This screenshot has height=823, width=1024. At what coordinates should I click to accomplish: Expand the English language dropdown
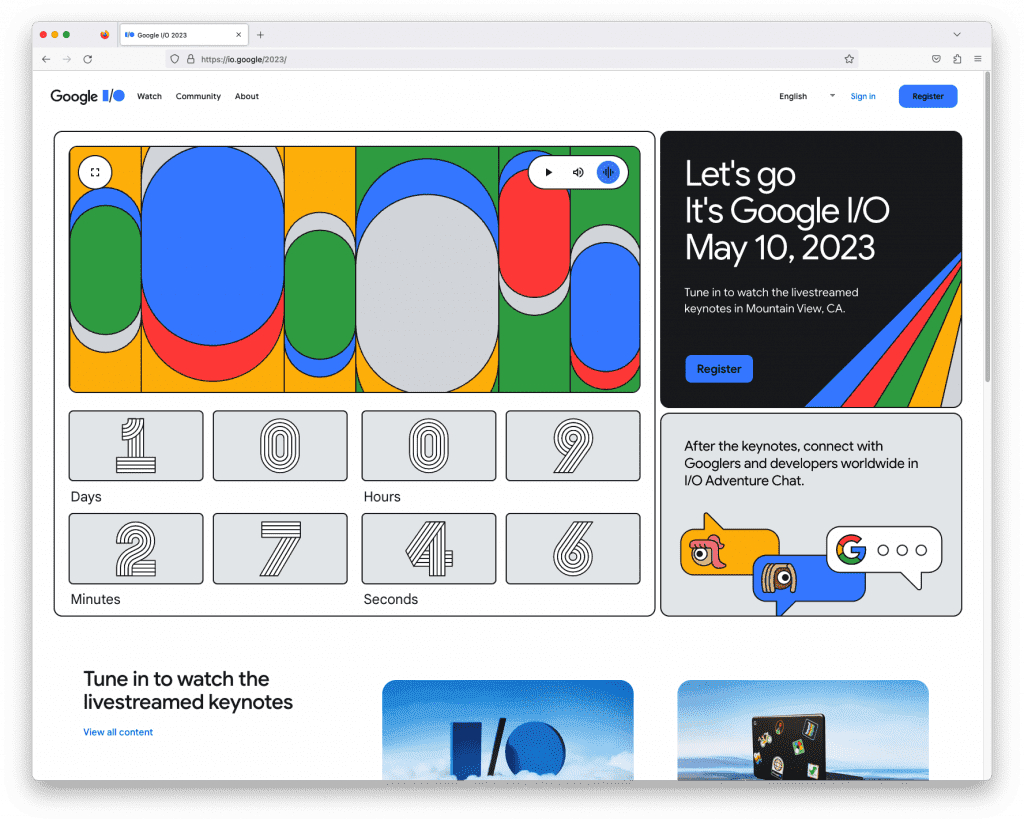(x=807, y=96)
